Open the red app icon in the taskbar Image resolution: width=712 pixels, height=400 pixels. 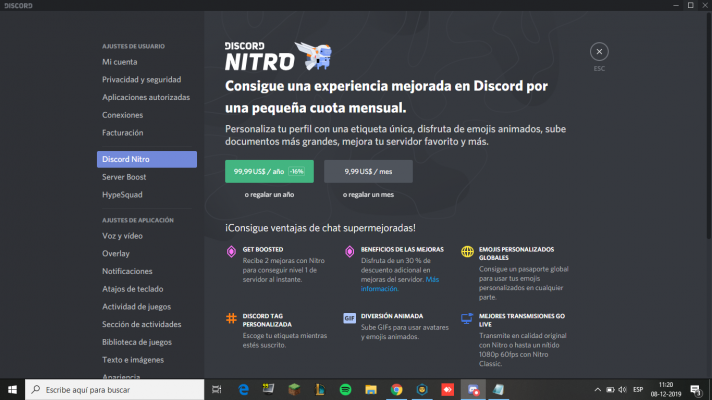[447, 390]
